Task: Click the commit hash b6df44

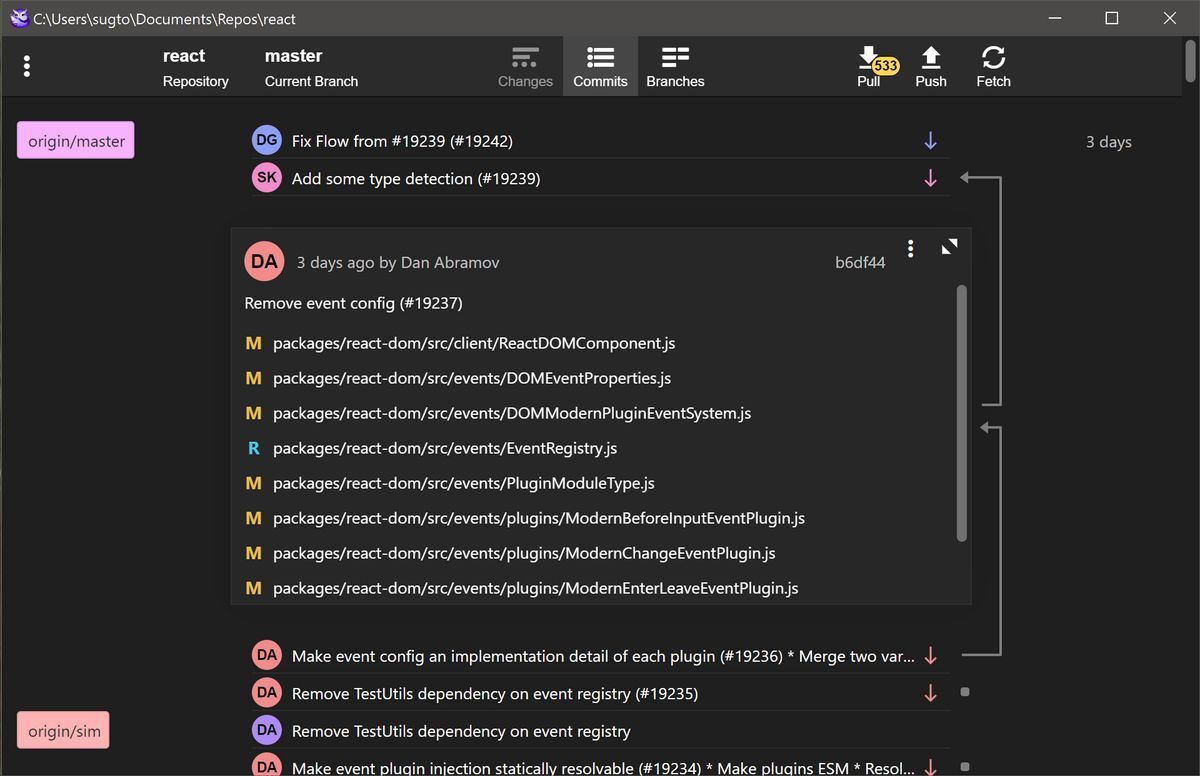Action: pos(860,263)
